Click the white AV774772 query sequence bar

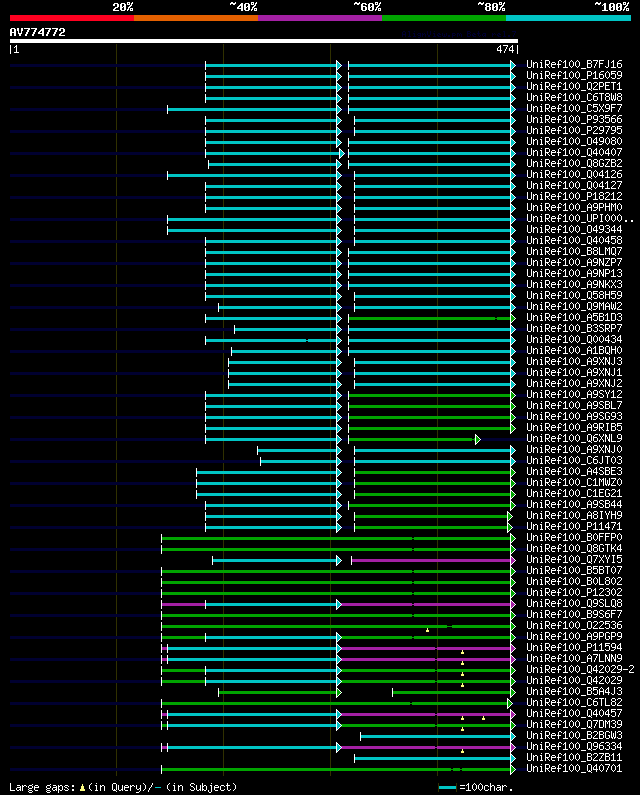point(264,41)
